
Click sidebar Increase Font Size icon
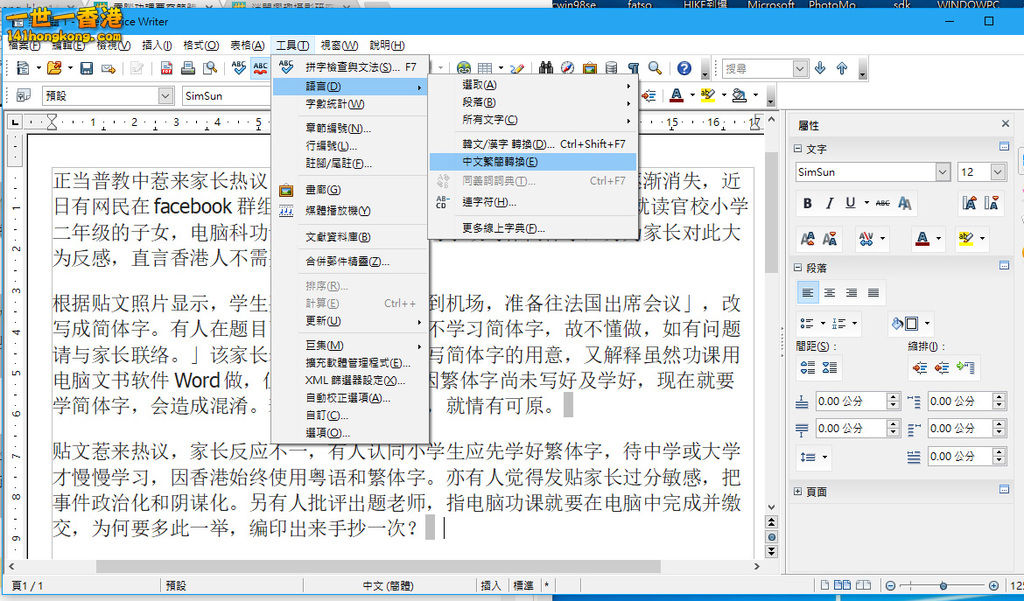click(x=969, y=203)
